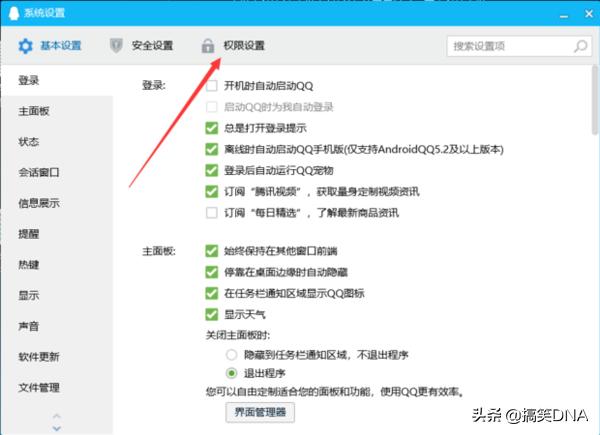Viewport: 600px width, 435px height.
Task: Click the QQ penguin icon in title bar
Action: coord(14,13)
